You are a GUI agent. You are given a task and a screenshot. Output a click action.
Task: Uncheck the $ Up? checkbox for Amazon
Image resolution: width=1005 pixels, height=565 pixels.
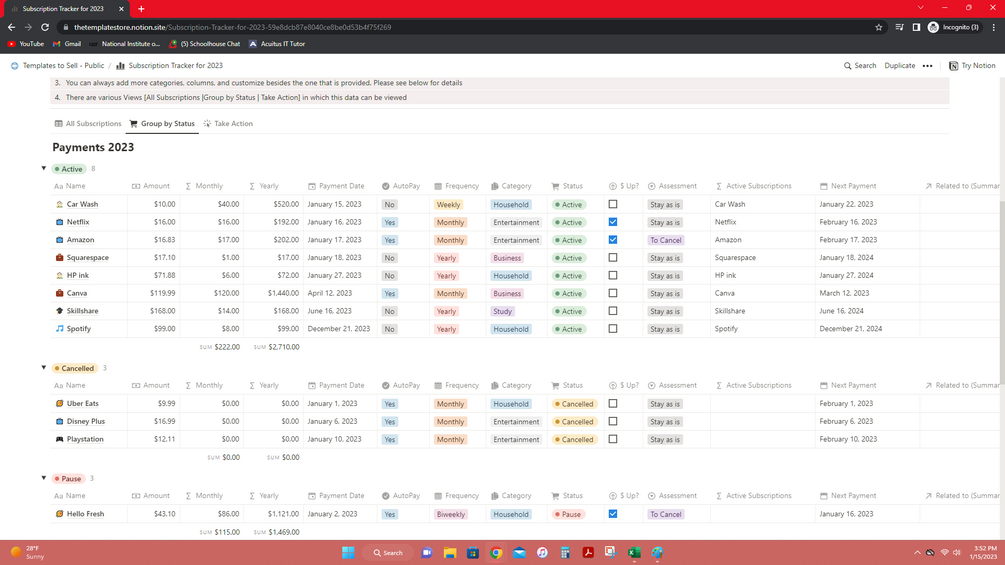point(613,240)
